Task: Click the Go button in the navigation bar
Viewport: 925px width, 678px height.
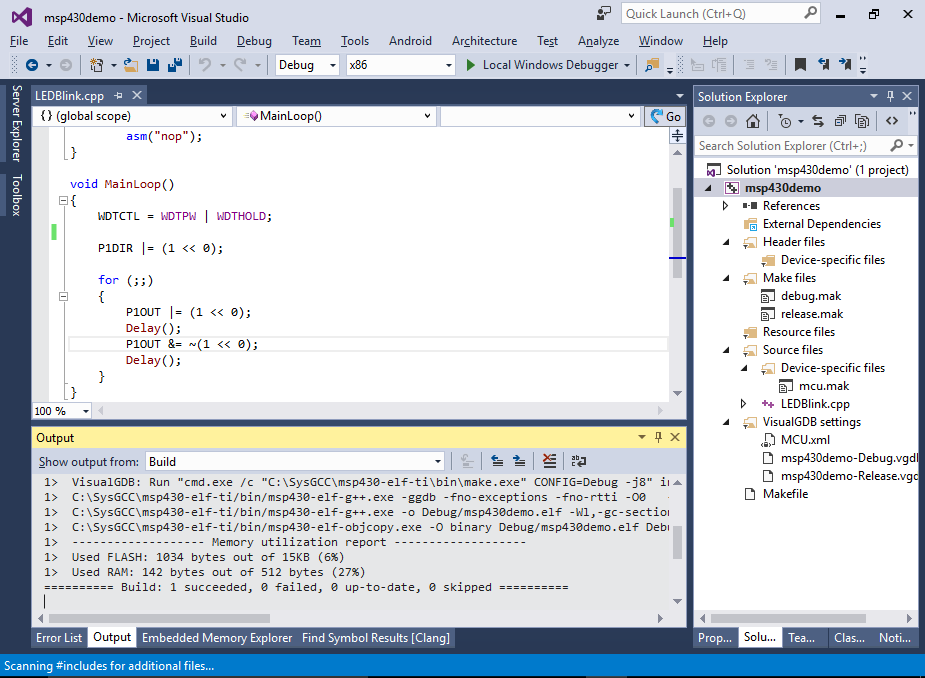Action: (x=665, y=116)
